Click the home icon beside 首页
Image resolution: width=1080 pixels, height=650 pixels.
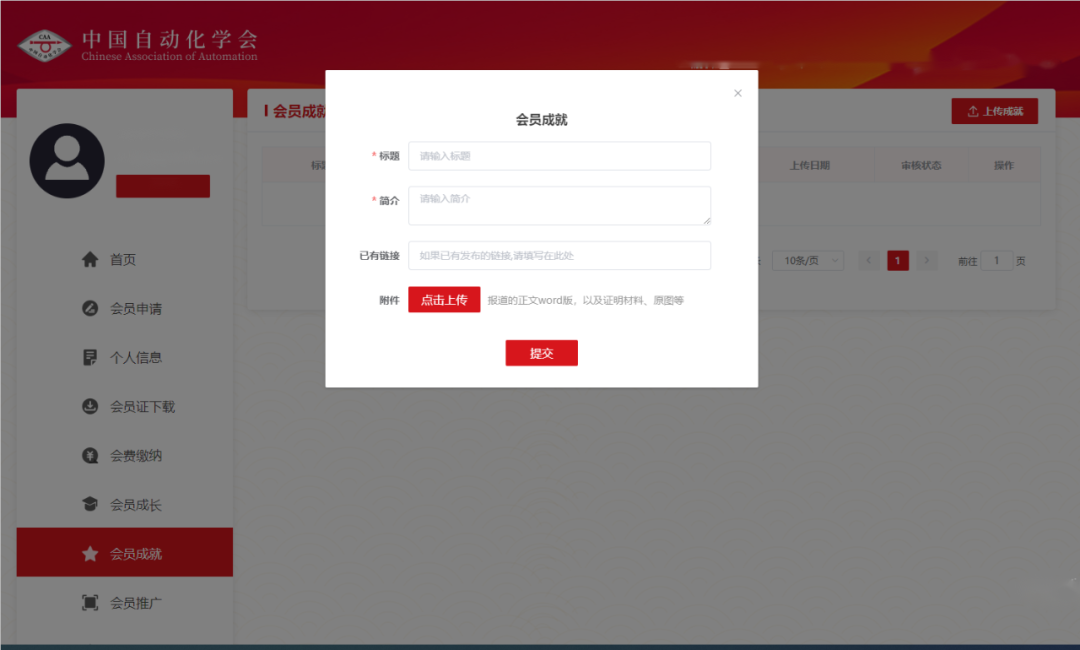point(90,260)
